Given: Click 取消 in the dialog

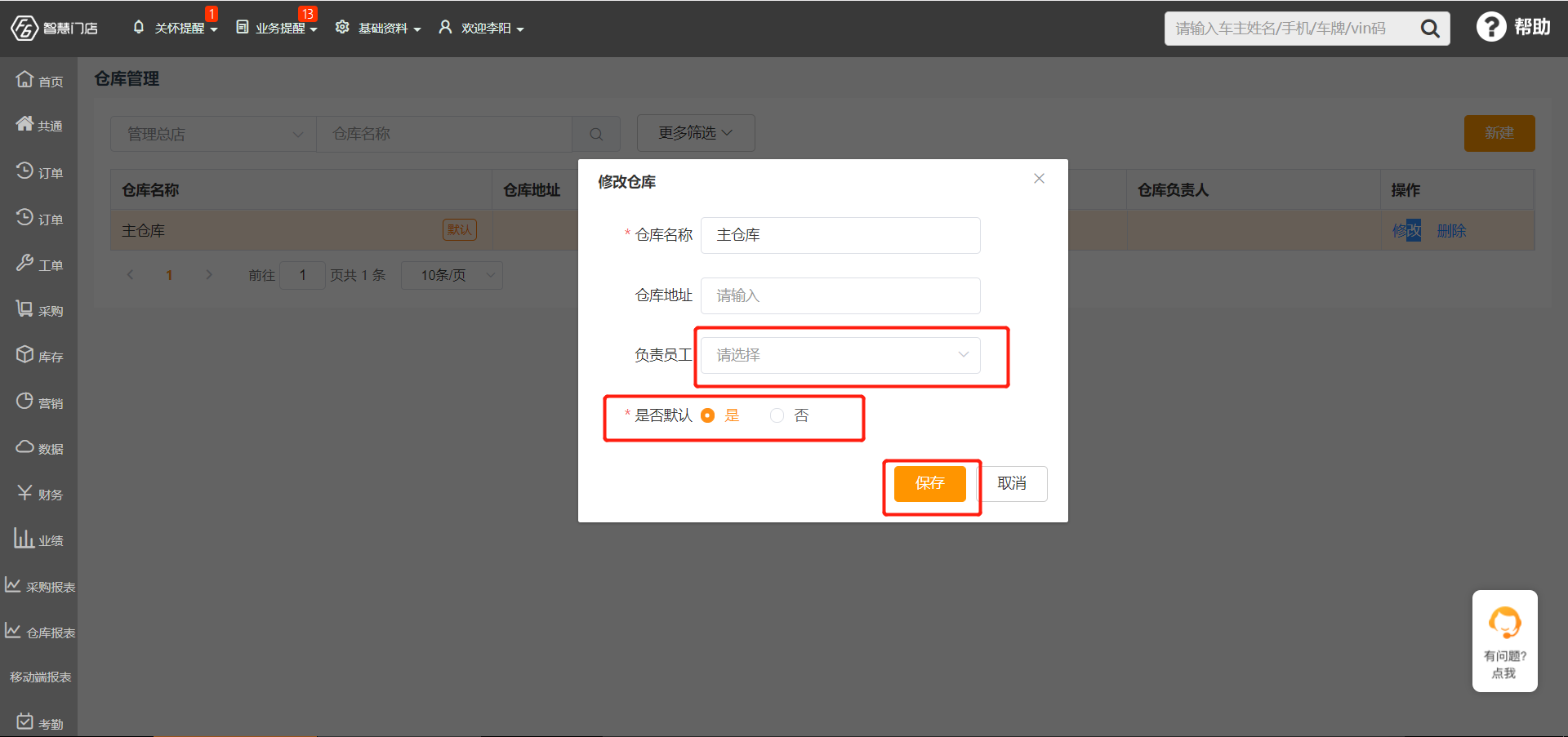Looking at the screenshot, I should pos(1012,483).
